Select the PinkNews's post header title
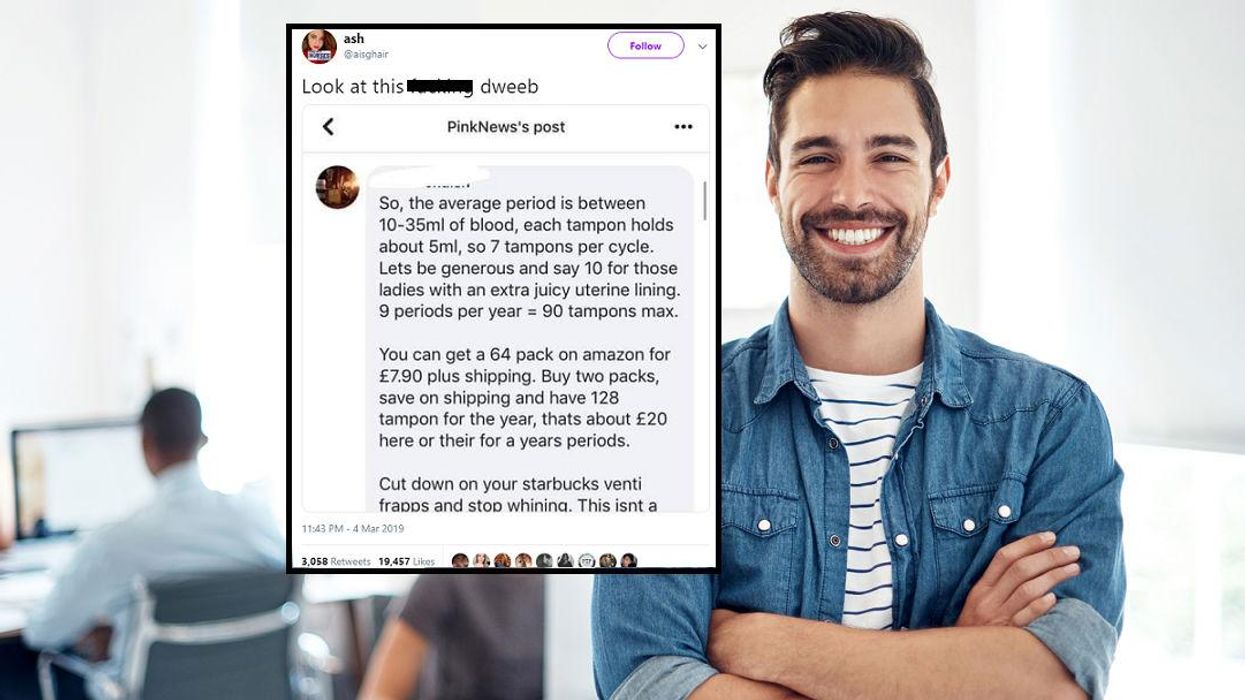The image size is (1245, 700). 506,127
